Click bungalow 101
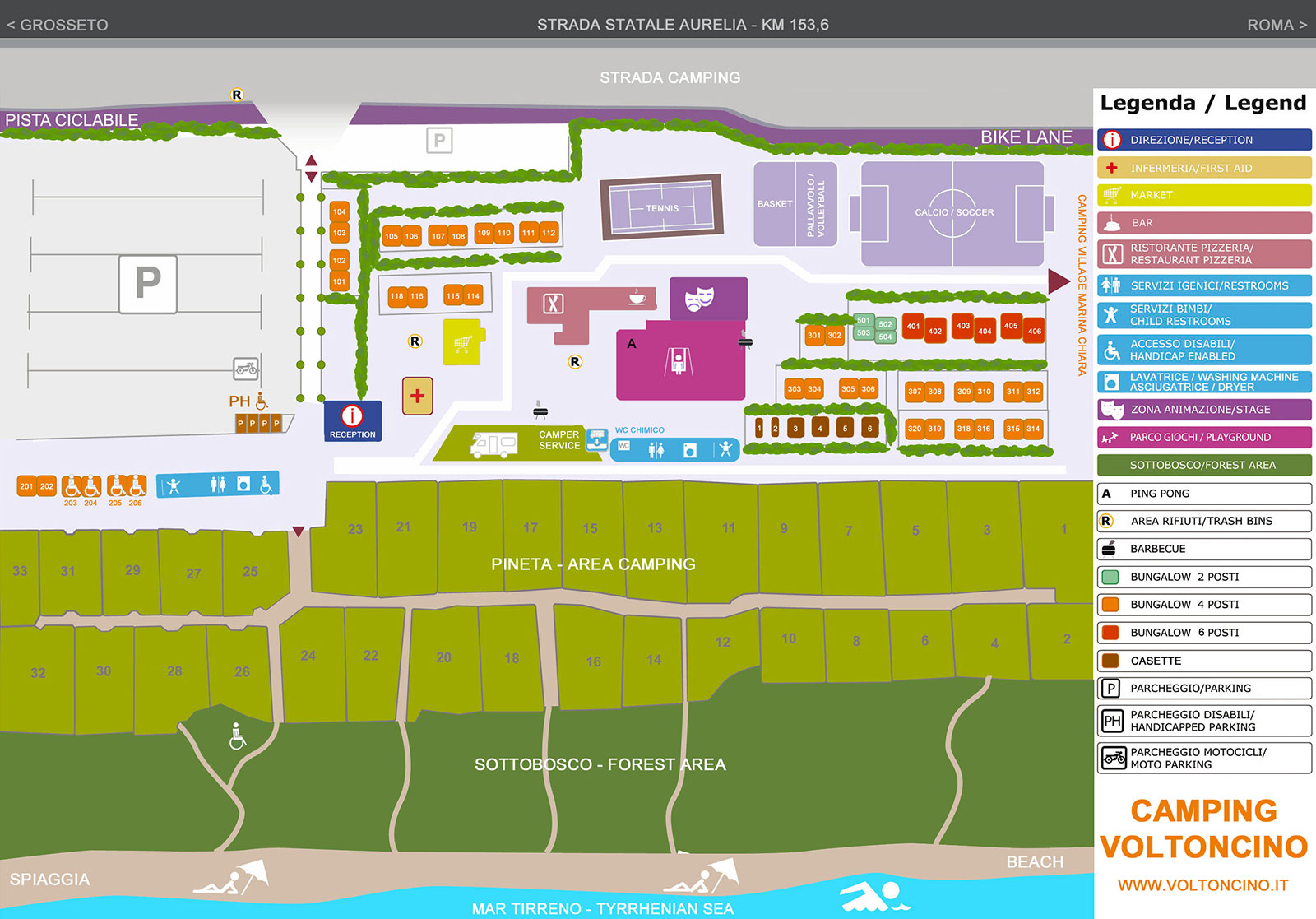Viewport: 1316px width, 919px height. tap(339, 282)
